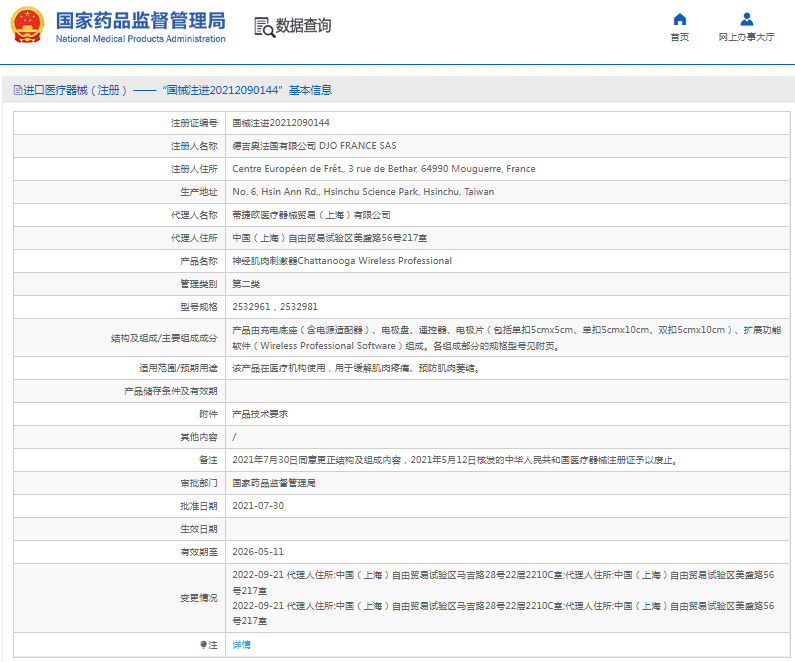Click the expiry date 2026-05-11
795x662 pixels.
point(258,552)
